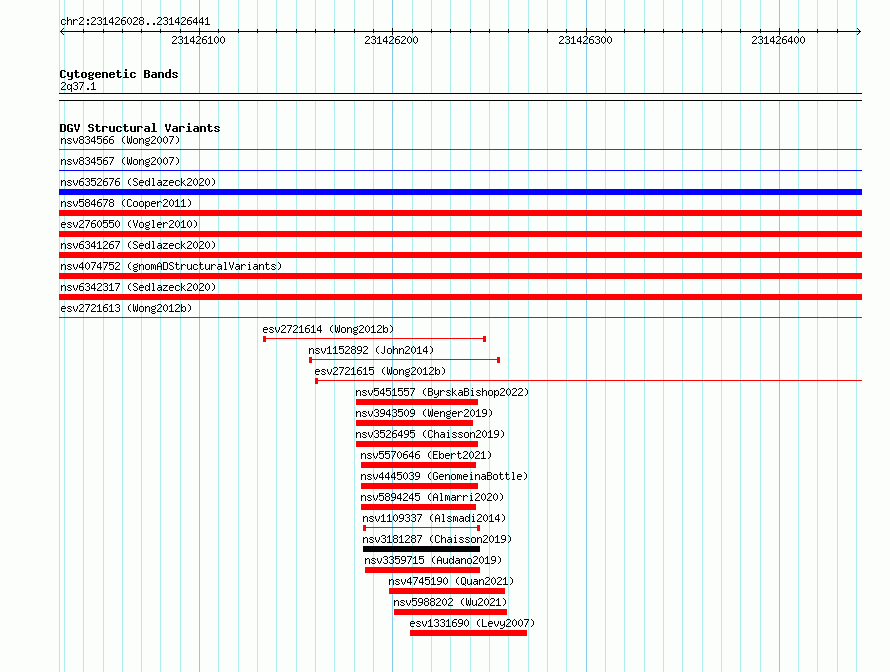Click nsv5451557 (ByrskaBishop2022) label
This screenshot has width=890, height=672.
(442, 392)
